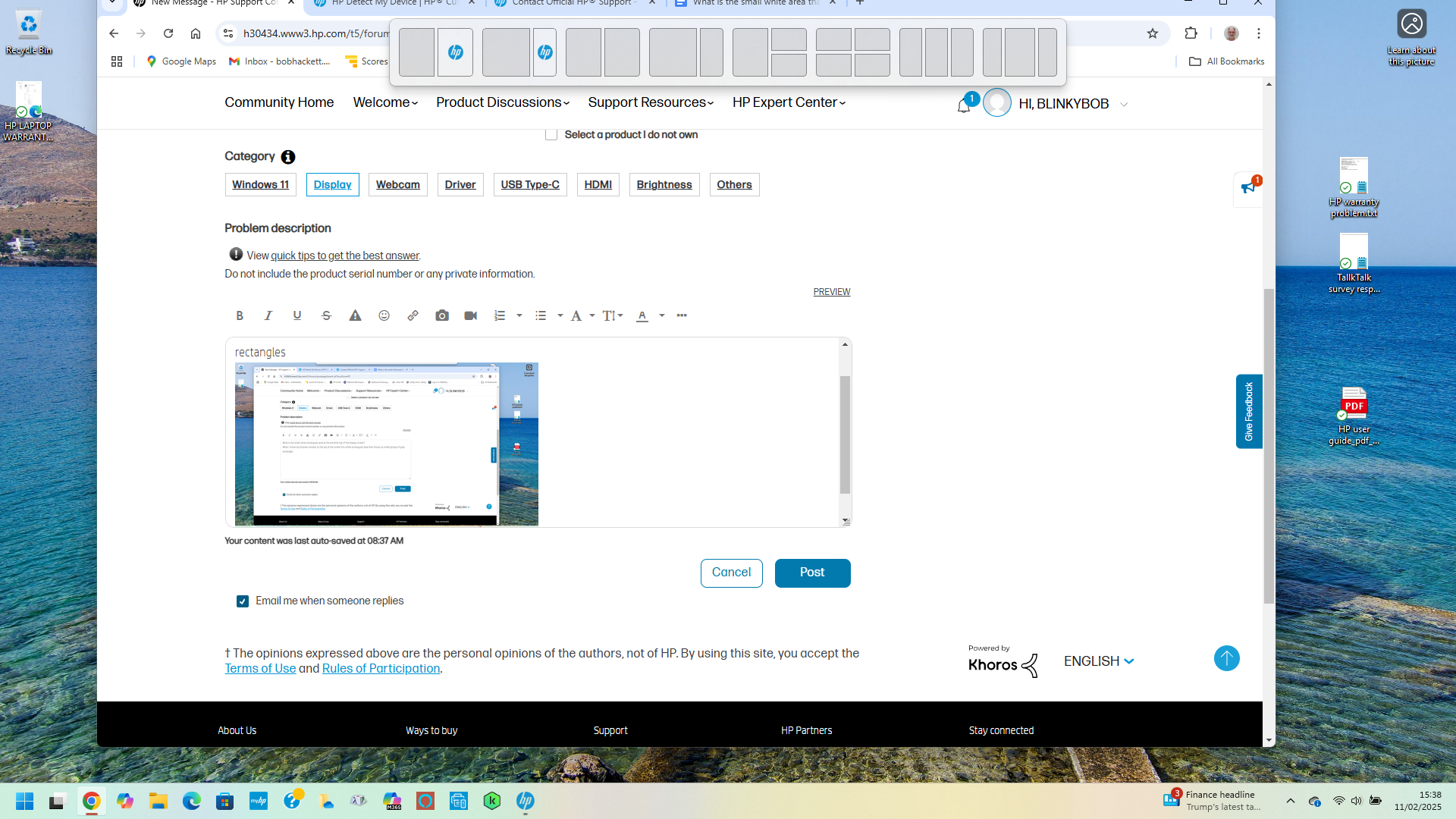The image size is (1456, 819).
Task: Open more editor options ellipsis
Action: (x=682, y=315)
